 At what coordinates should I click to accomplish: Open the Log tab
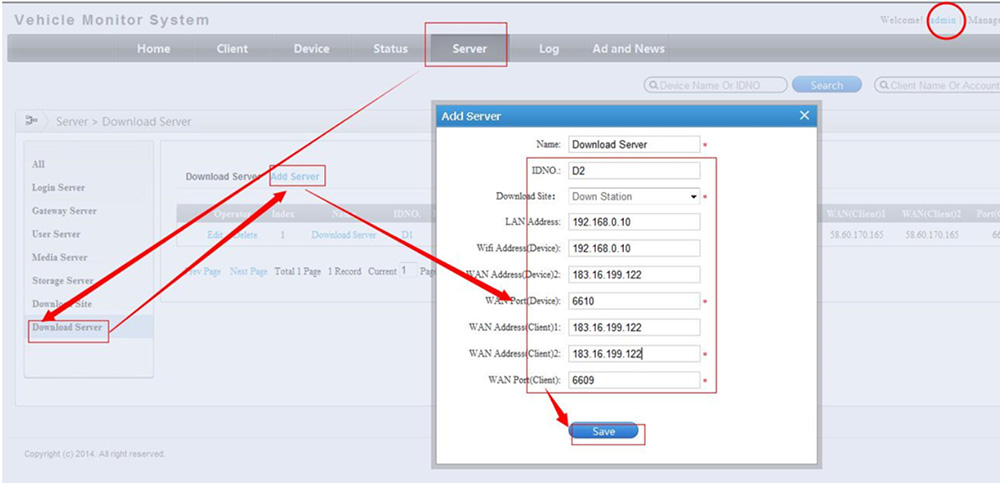pyautogui.click(x=548, y=48)
